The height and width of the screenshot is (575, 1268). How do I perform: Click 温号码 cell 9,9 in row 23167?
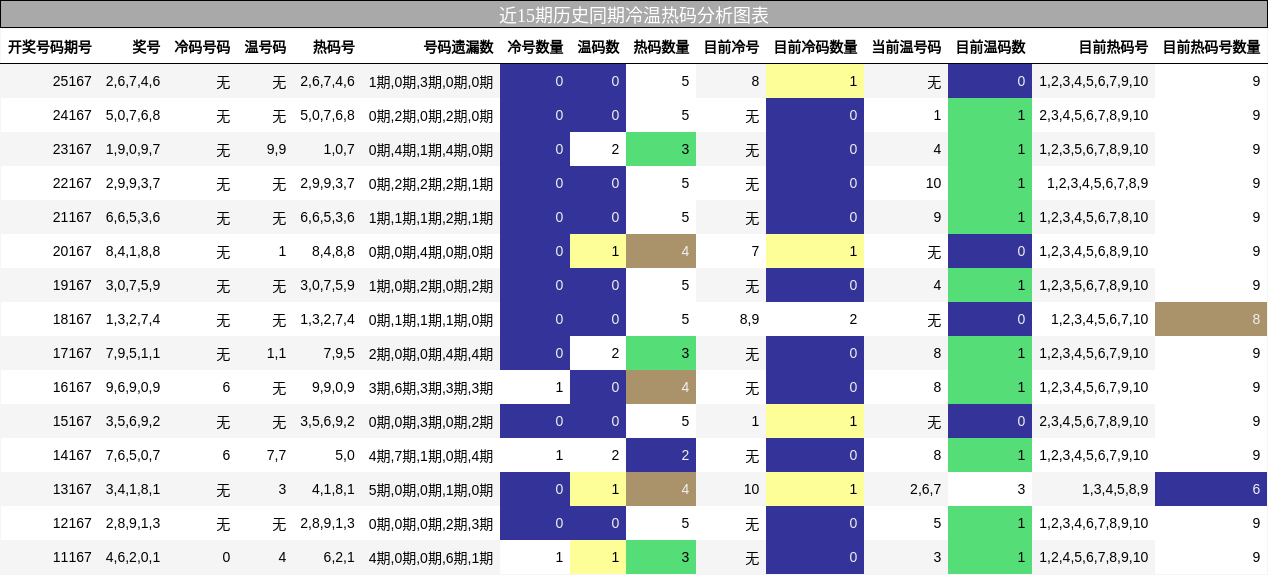tap(276, 149)
